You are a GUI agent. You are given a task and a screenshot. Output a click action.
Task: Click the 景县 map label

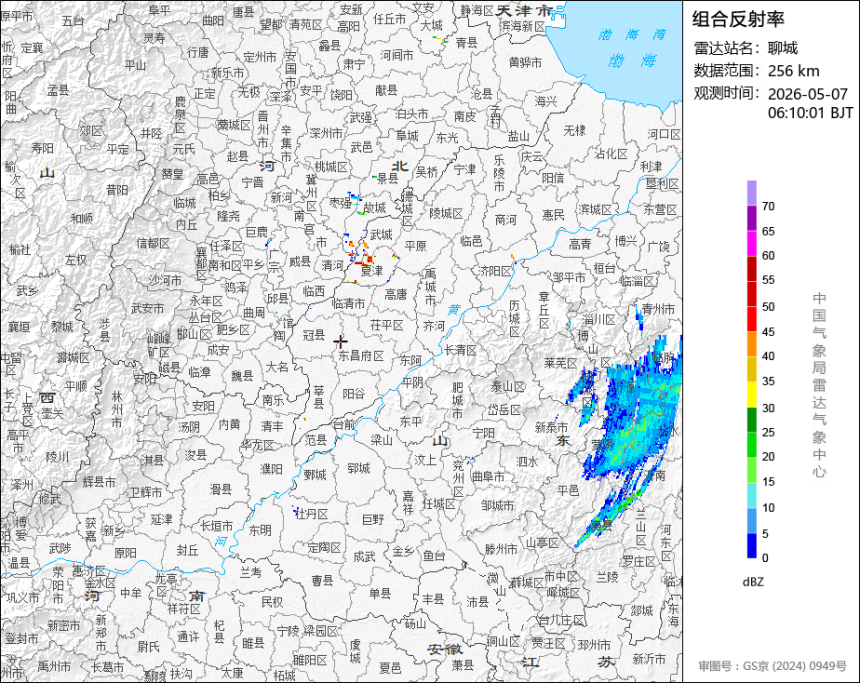387,178
